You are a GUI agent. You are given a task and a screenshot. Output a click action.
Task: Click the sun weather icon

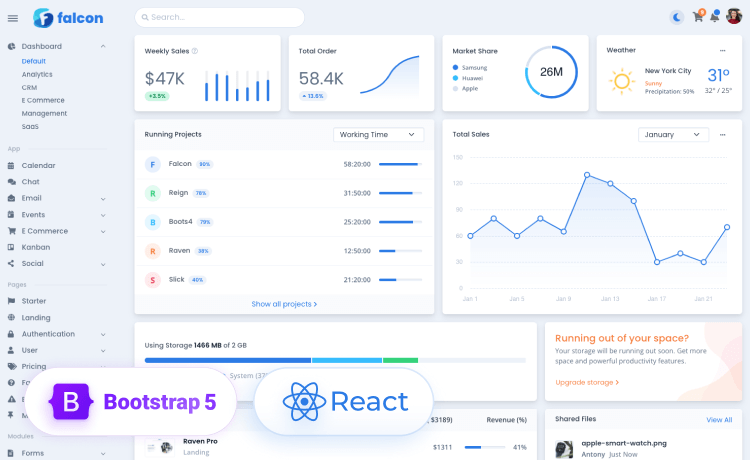point(622,81)
